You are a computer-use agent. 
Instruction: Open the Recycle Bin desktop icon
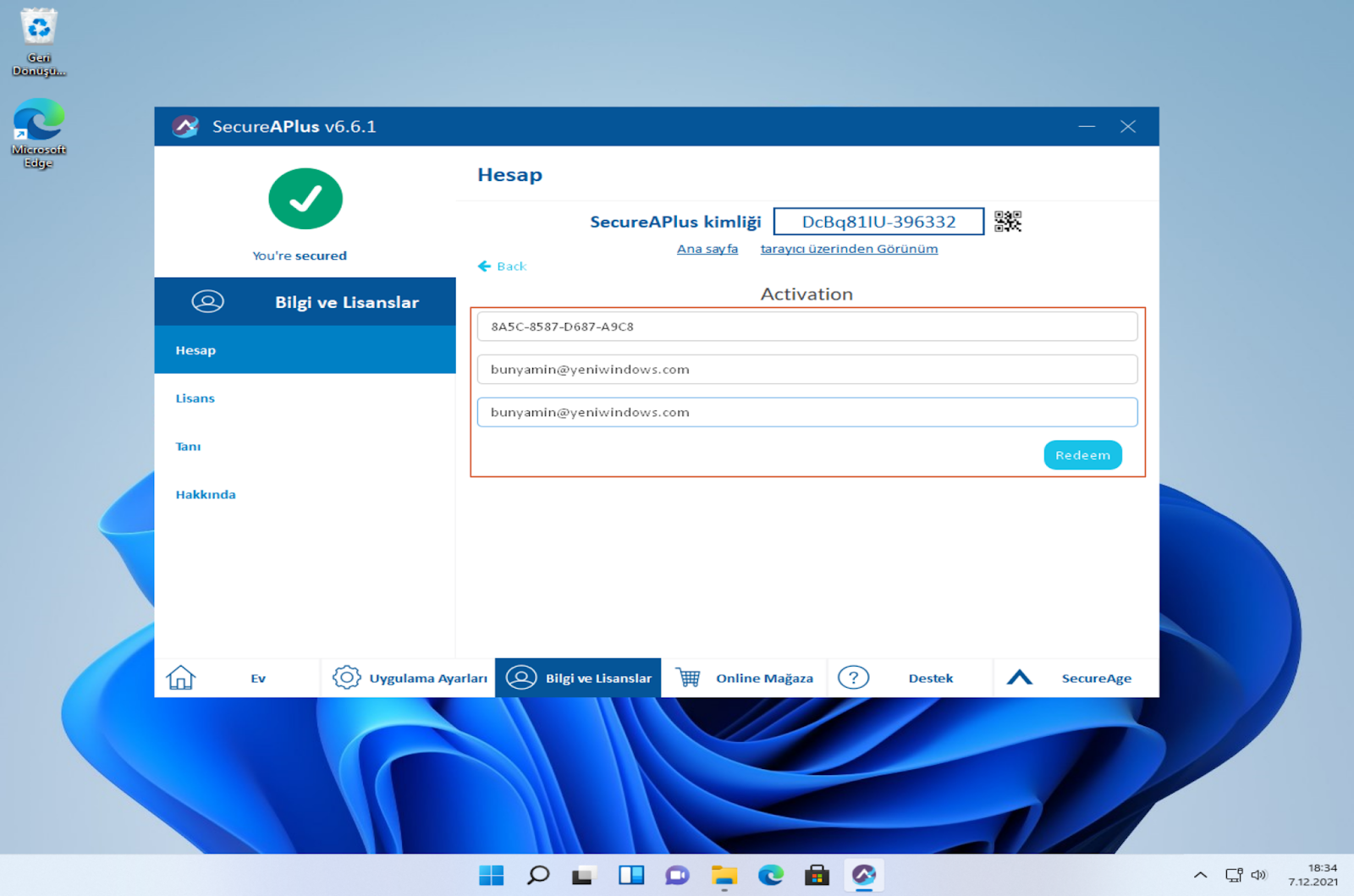click(38, 42)
